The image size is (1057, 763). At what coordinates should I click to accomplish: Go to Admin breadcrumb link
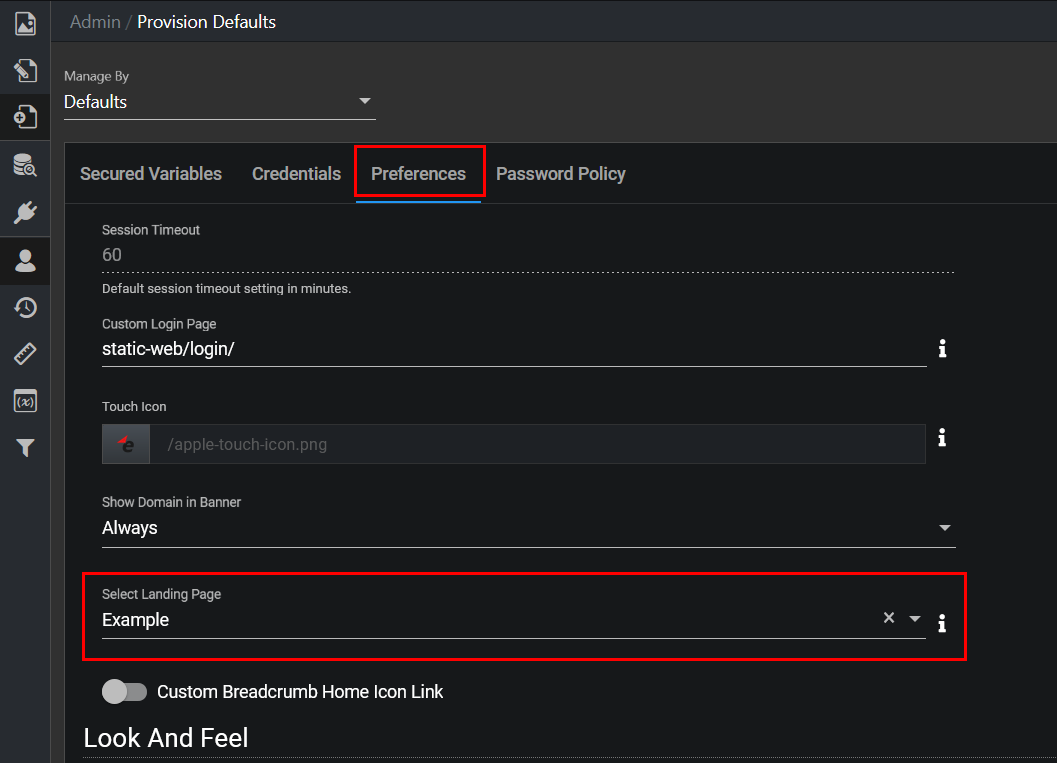95,22
